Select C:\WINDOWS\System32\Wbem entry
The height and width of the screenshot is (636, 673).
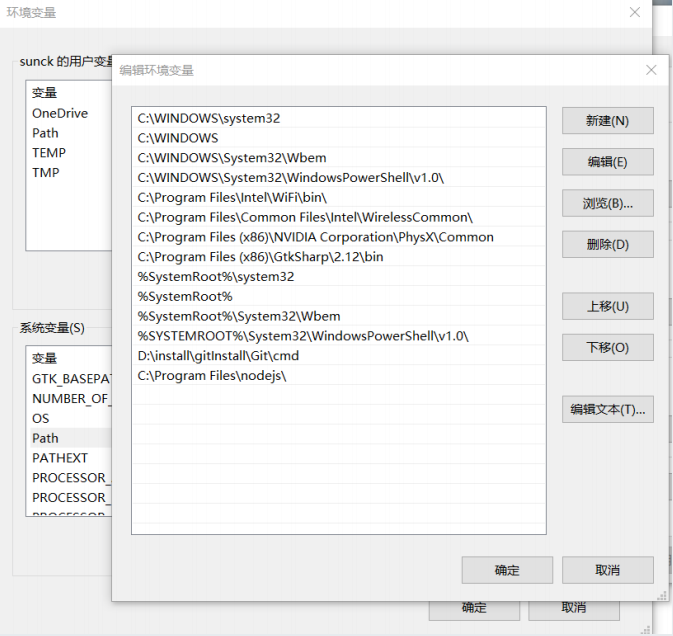[x=339, y=157]
